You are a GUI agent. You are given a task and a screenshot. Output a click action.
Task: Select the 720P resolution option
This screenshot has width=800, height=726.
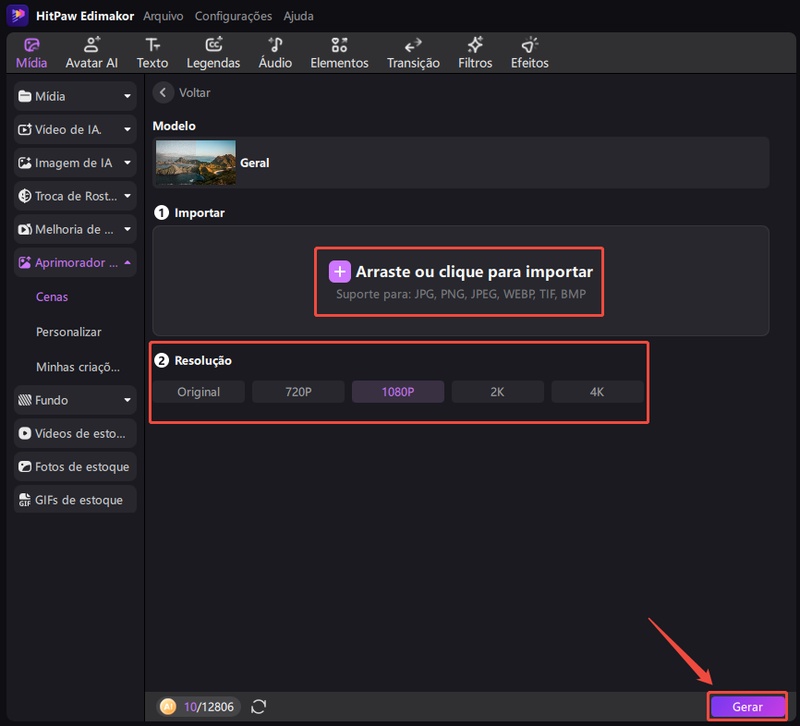tap(298, 392)
